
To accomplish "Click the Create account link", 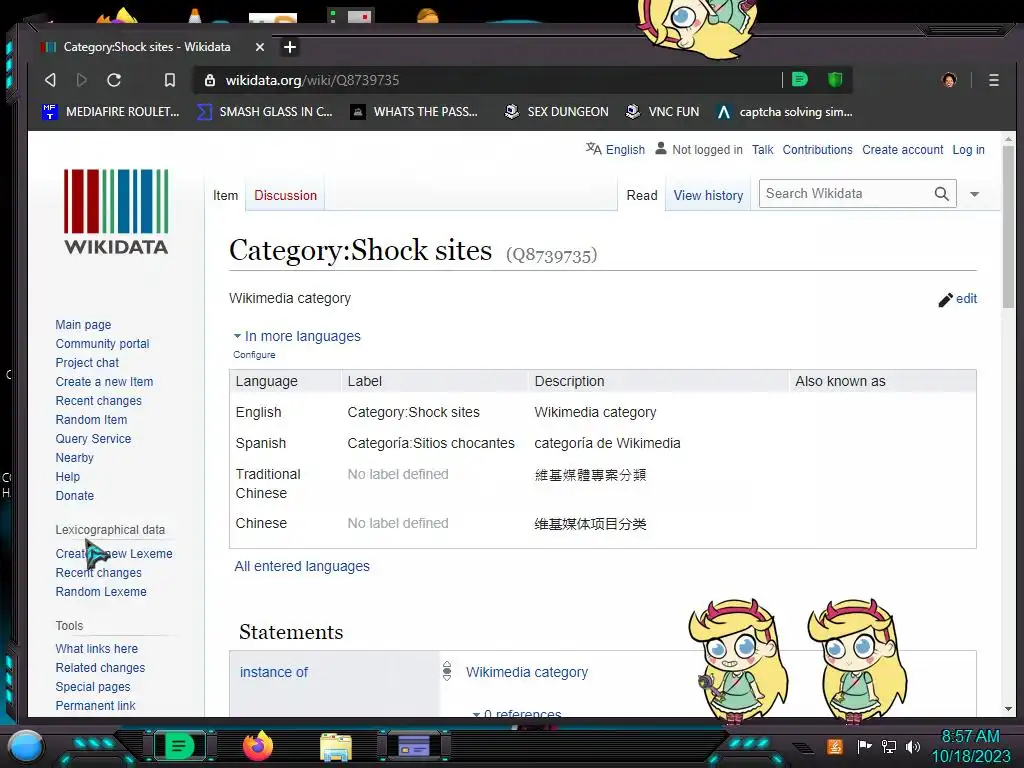I will tap(903, 150).
